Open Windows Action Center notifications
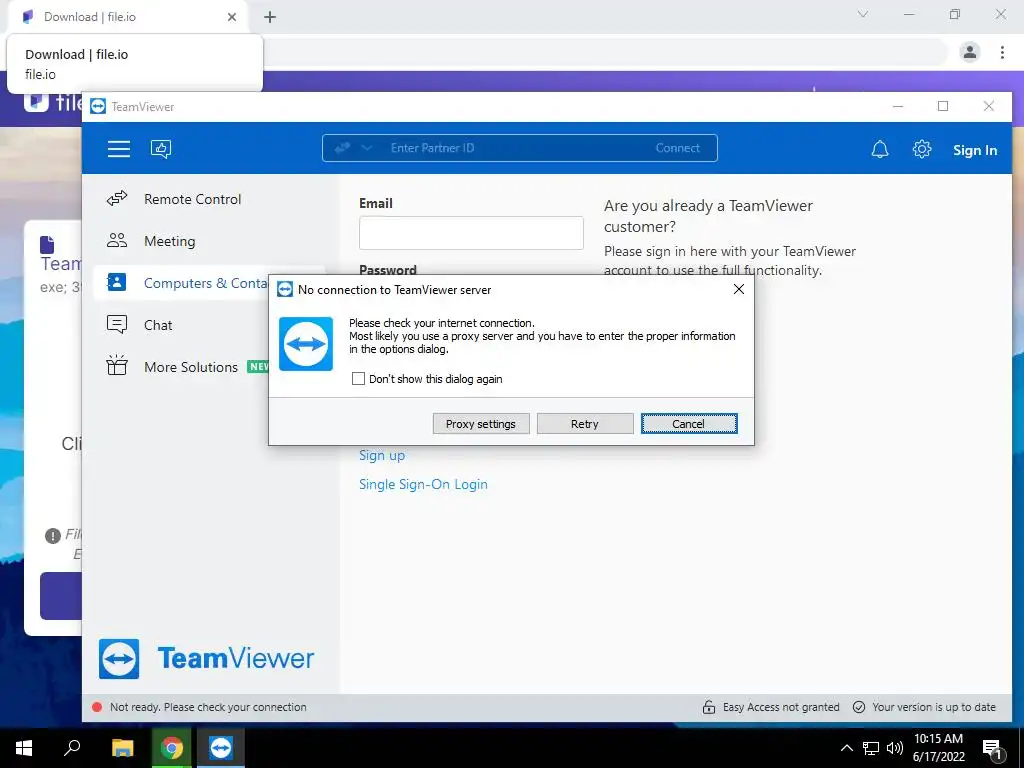1024x768 pixels. (993, 748)
